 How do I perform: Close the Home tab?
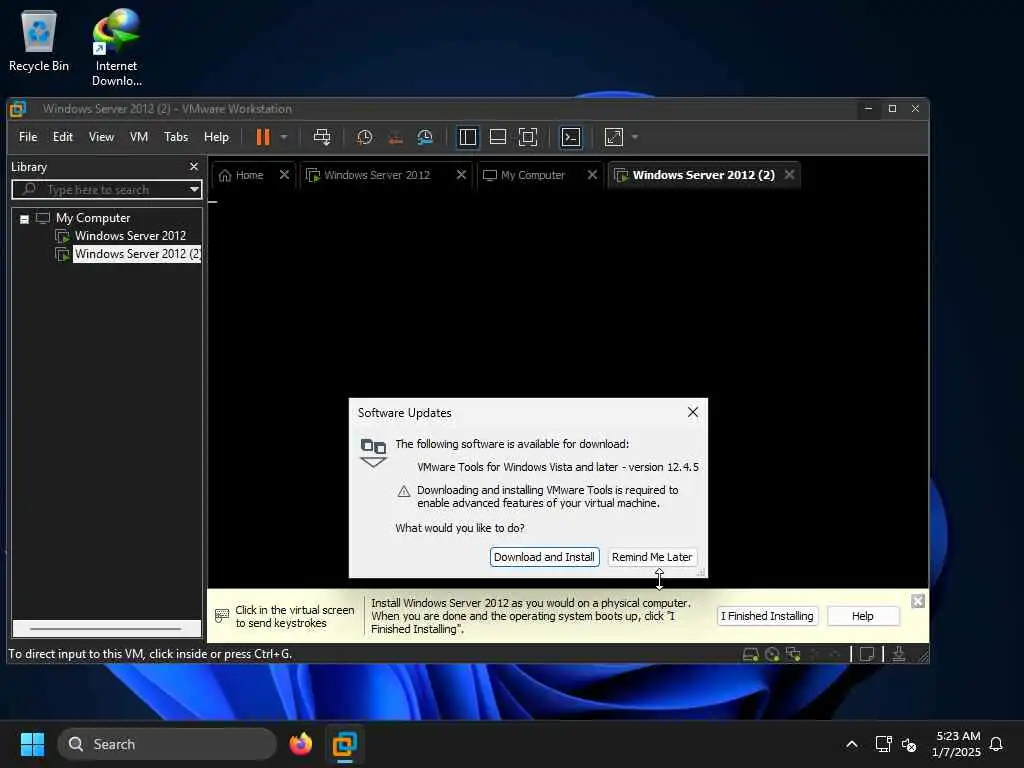click(284, 175)
